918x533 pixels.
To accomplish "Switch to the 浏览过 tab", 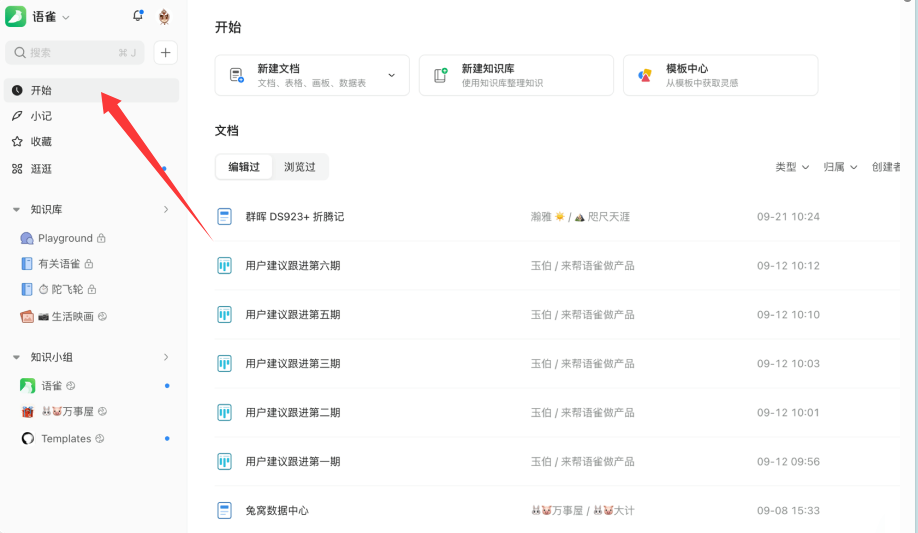I will (x=299, y=167).
